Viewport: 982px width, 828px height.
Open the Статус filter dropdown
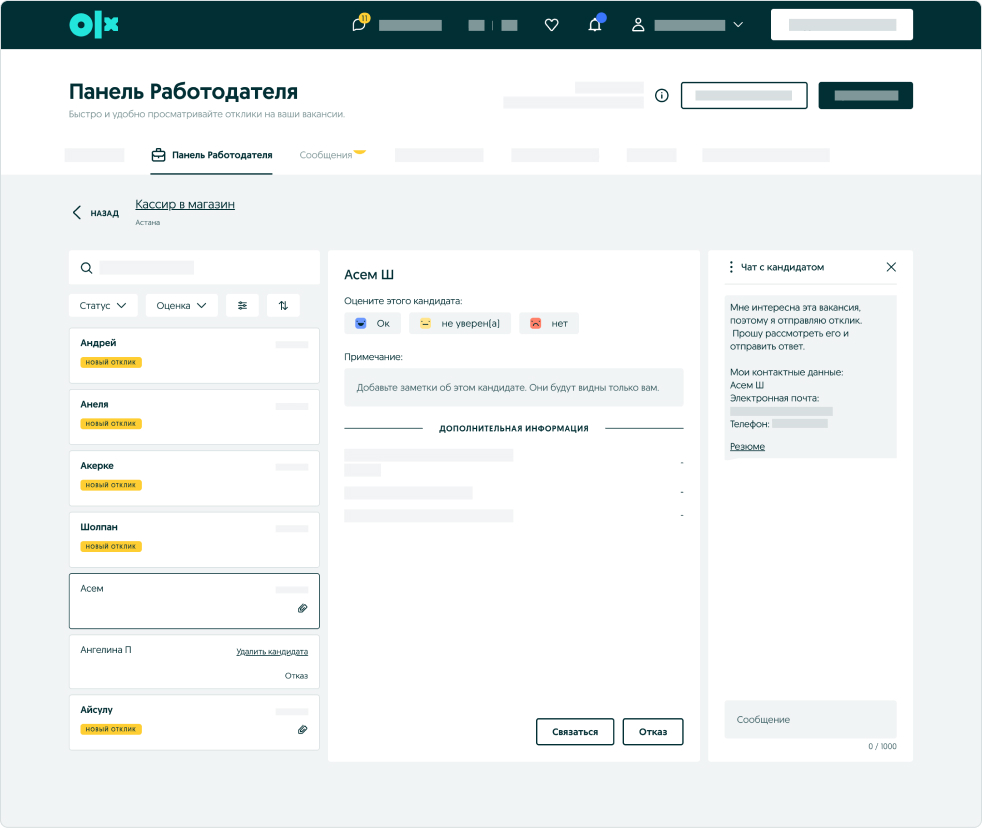[103, 306]
